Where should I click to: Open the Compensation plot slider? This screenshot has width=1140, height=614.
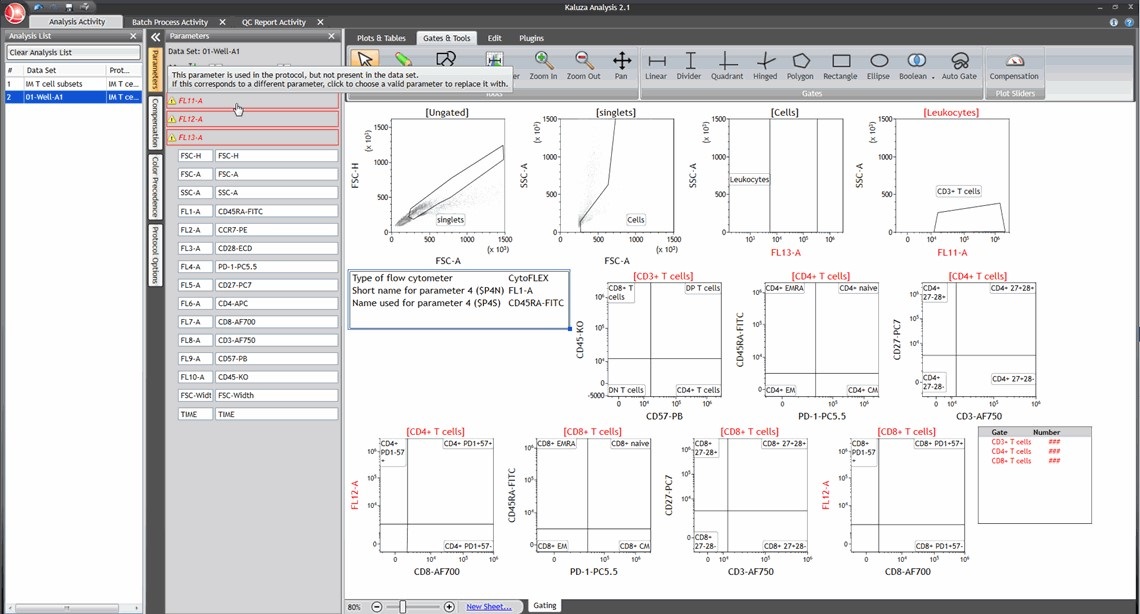click(1014, 65)
